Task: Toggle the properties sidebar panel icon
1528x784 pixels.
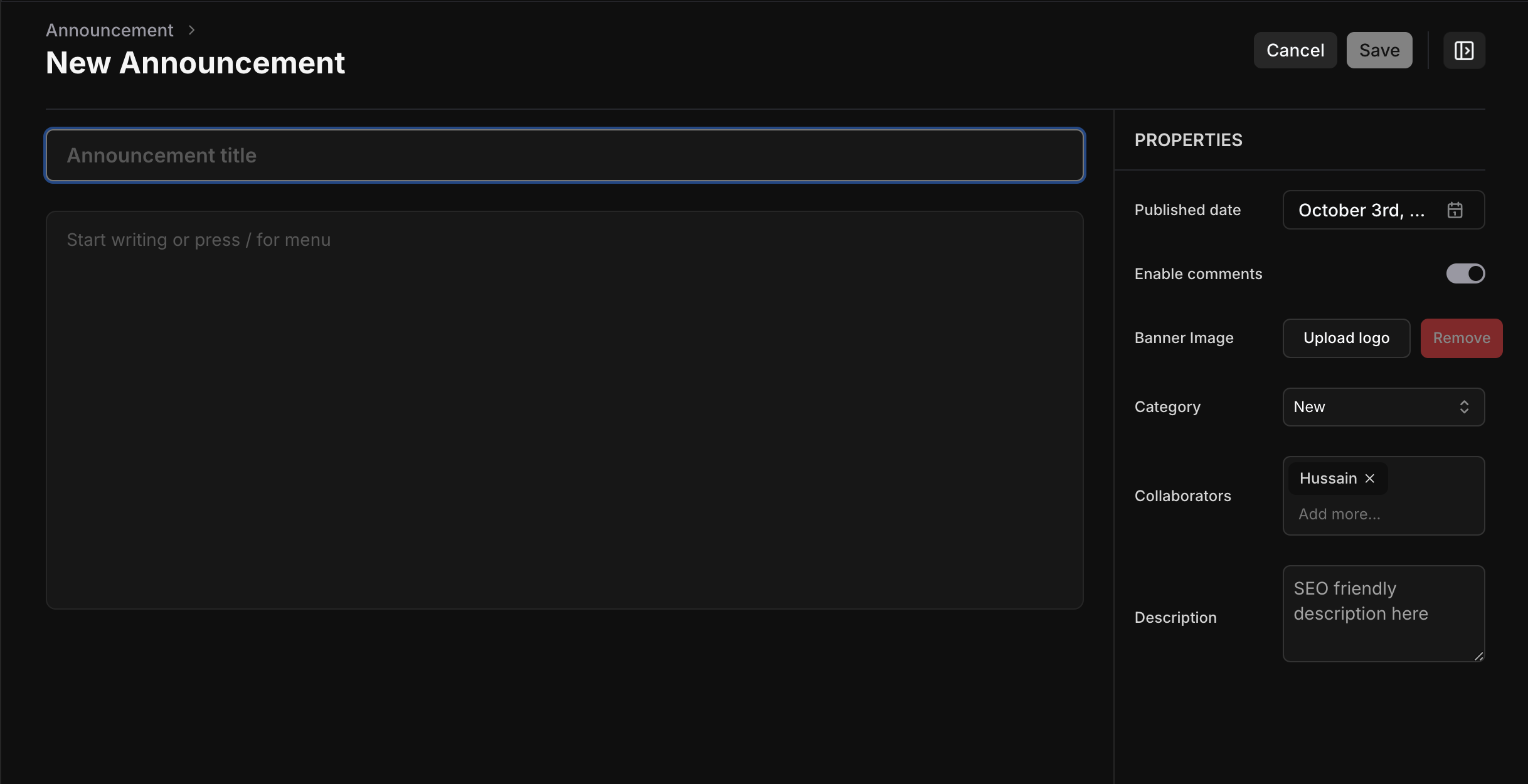Action: coord(1463,50)
